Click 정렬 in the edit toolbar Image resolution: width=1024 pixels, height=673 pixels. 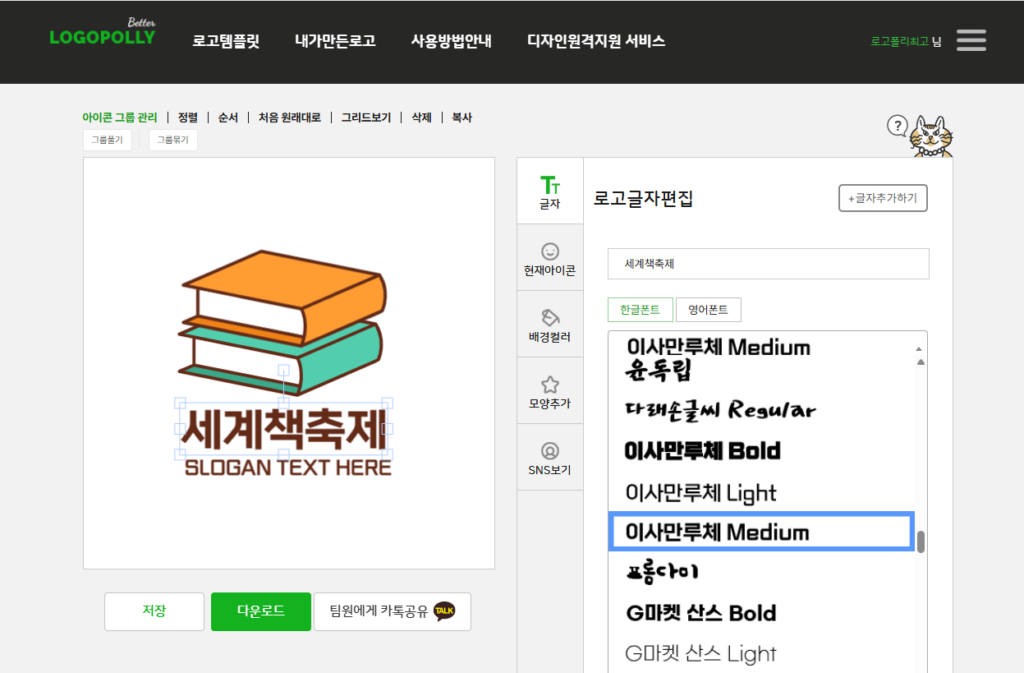(x=188, y=117)
